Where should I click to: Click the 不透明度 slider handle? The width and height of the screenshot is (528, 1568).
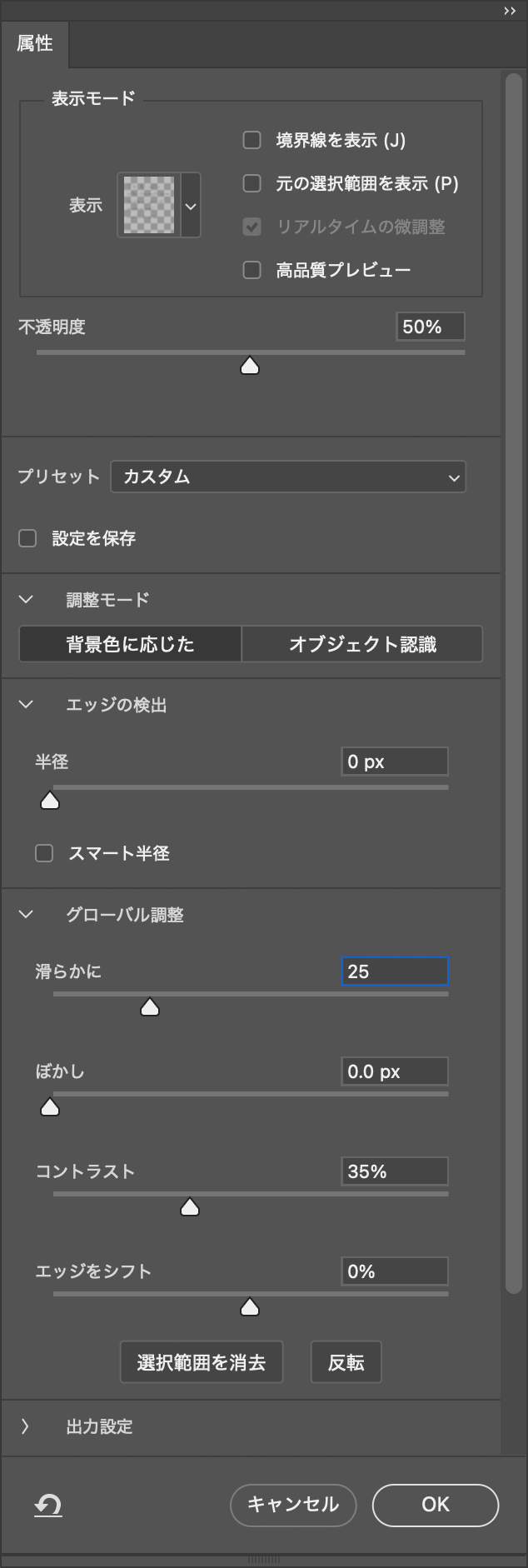pos(250,366)
